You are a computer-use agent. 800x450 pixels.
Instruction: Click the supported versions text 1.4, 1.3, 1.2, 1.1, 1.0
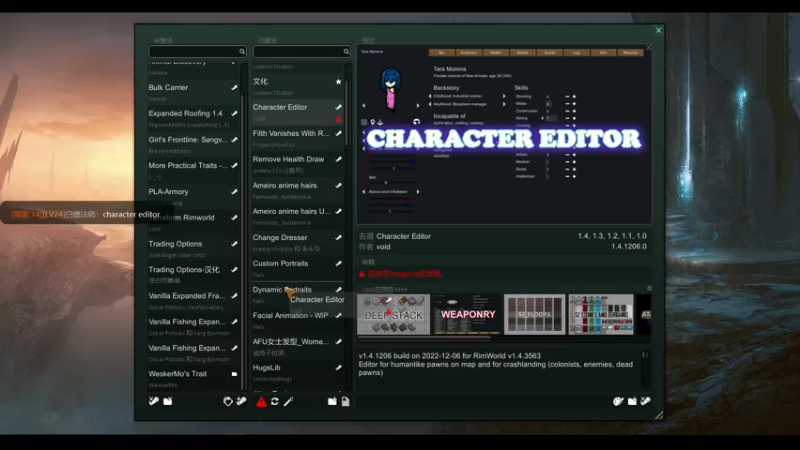tap(612, 236)
